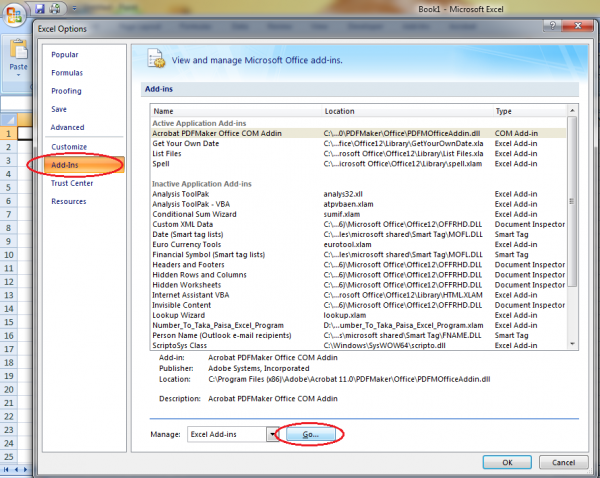The image size is (600, 478).
Task: Click the Go... button
Action: pyautogui.click(x=310, y=434)
